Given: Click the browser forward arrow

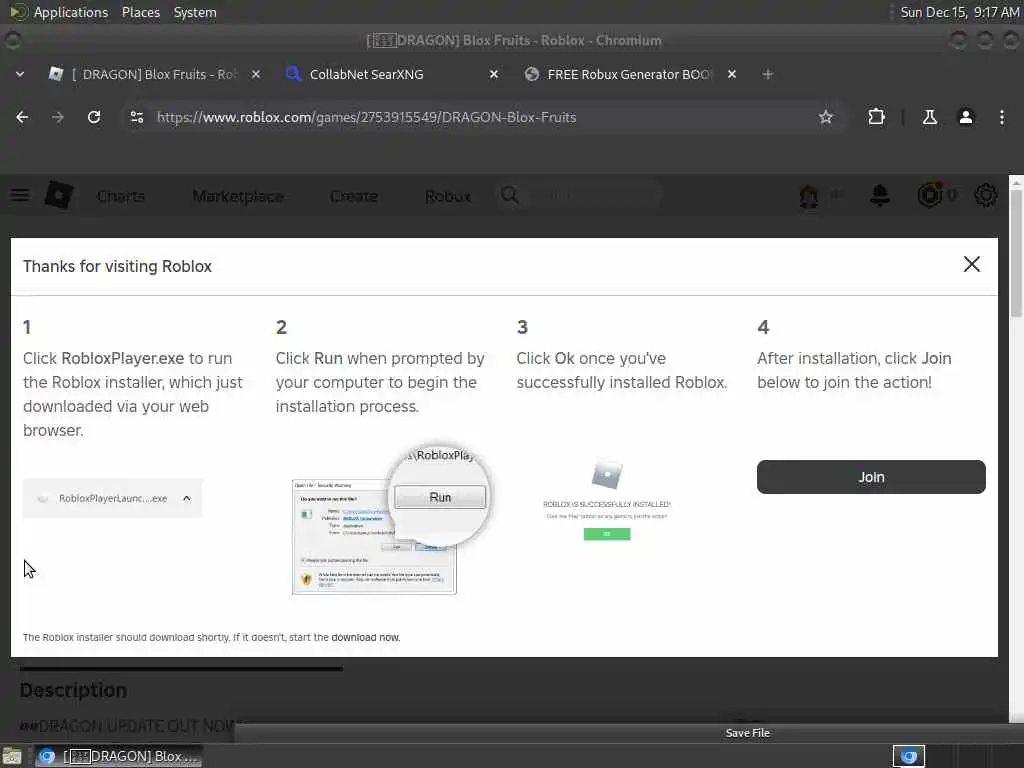Looking at the screenshot, I should point(57,117).
